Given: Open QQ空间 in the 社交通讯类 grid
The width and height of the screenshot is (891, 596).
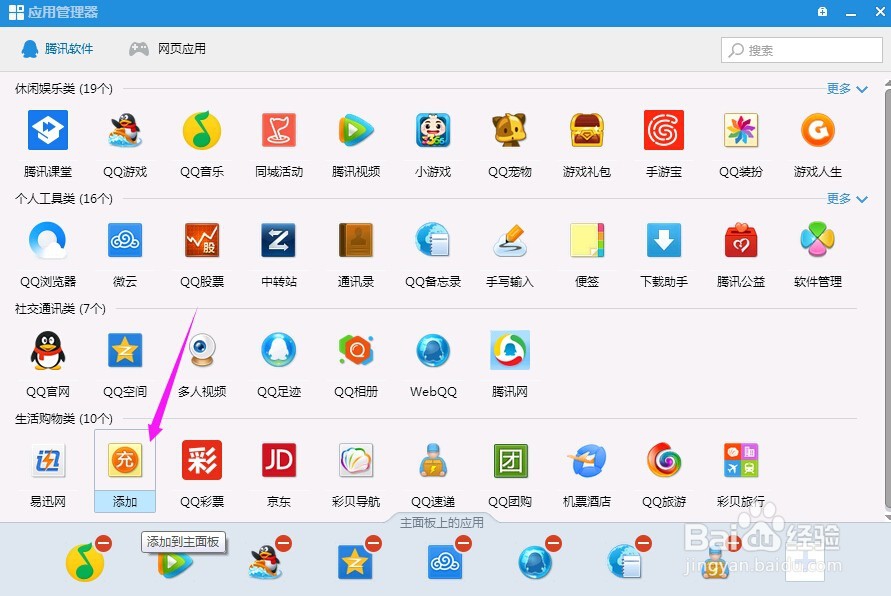Looking at the screenshot, I should 124,351.
